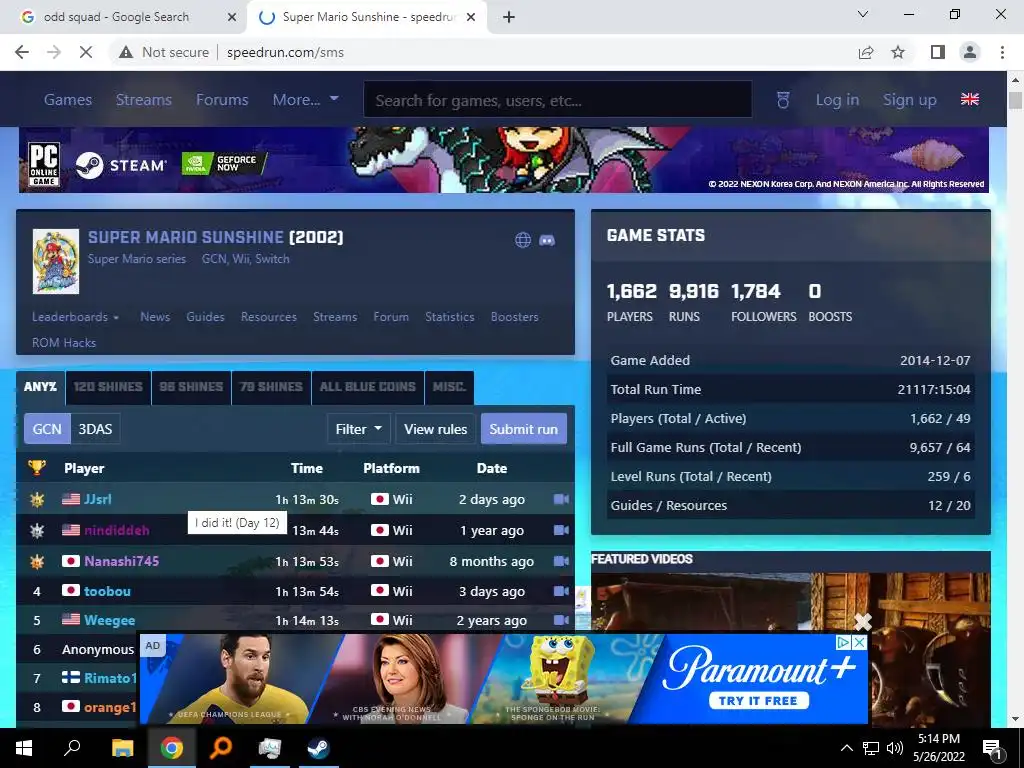Open Nanashi745's run video icon

pyautogui.click(x=561, y=560)
